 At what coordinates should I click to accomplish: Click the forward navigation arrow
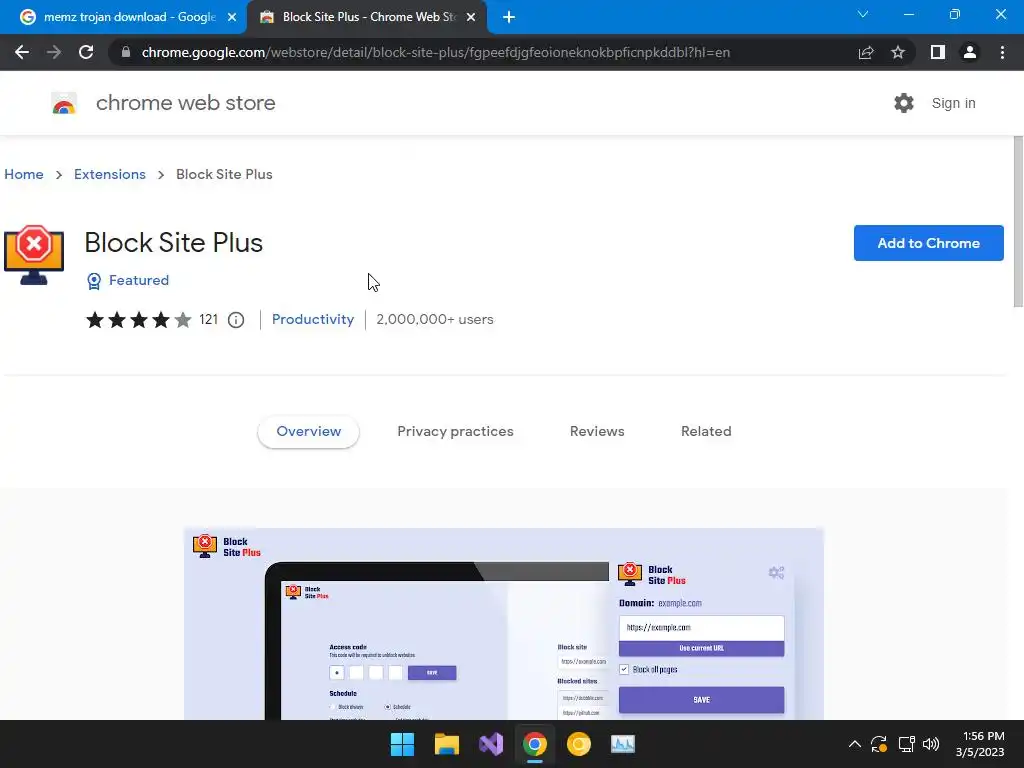(x=54, y=52)
